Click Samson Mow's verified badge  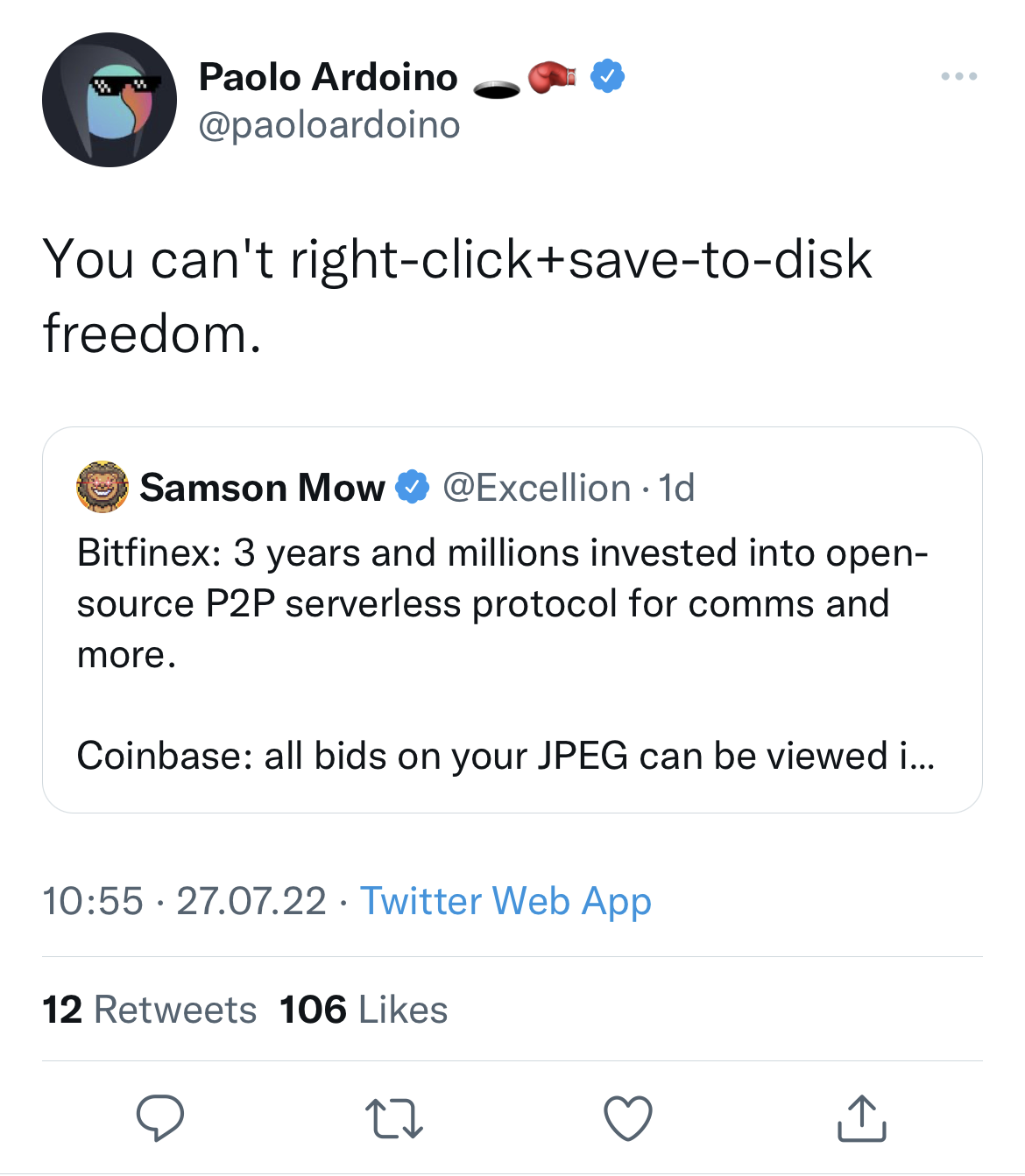(413, 488)
